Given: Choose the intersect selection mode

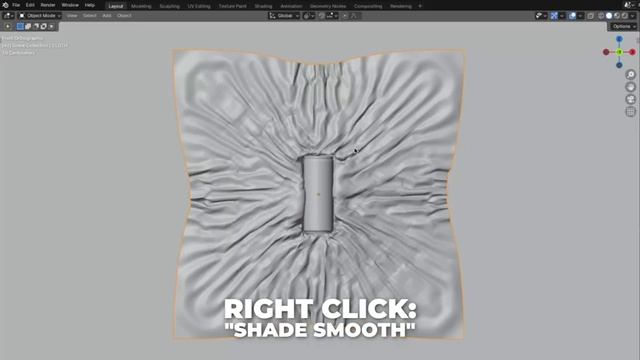Looking at the screenshot, I should (x=51, y=26).
